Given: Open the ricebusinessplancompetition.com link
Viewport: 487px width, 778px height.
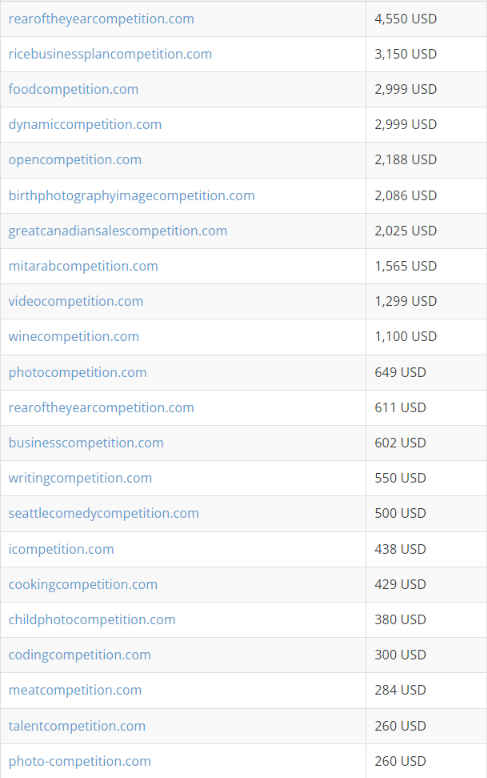Looking at the screenshot, I should coord(110,54).
